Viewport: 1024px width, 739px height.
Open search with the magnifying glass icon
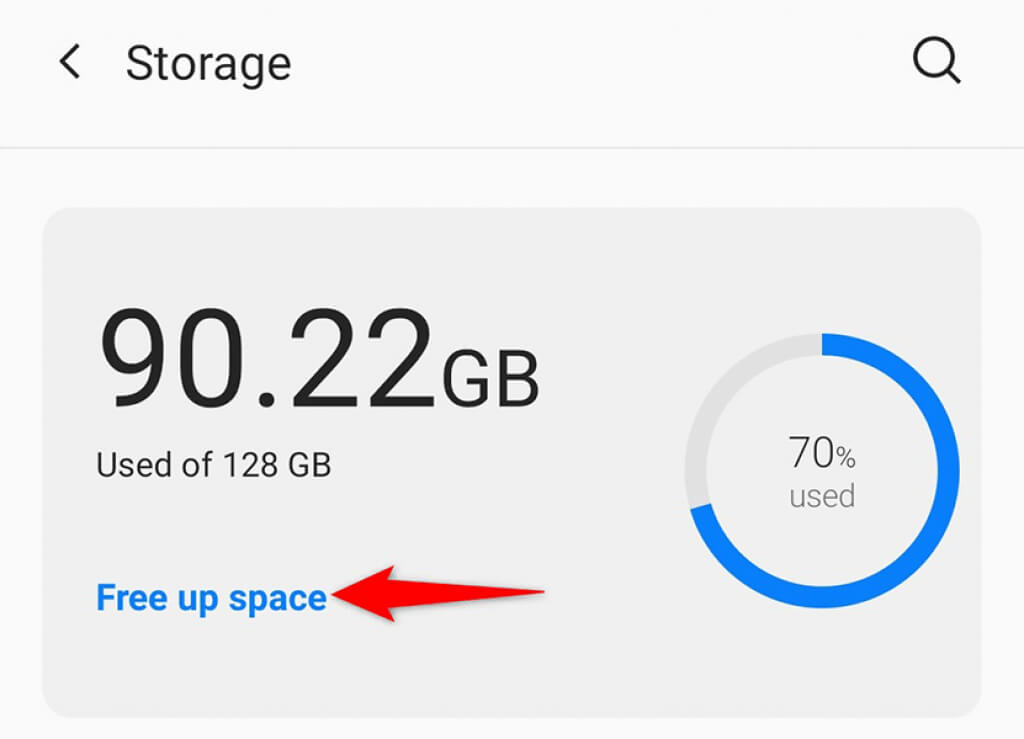937,63
